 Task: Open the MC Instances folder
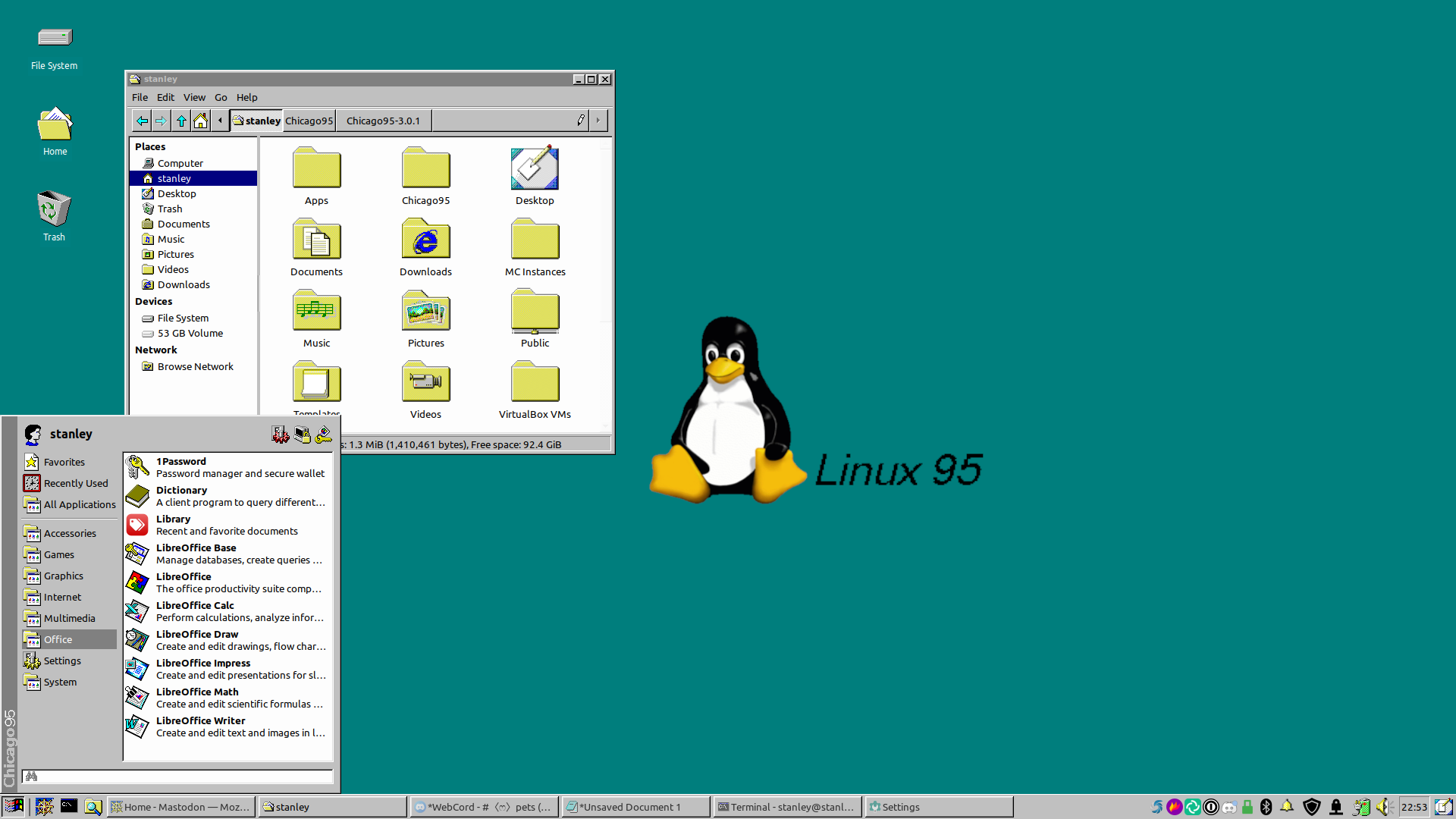535,247
